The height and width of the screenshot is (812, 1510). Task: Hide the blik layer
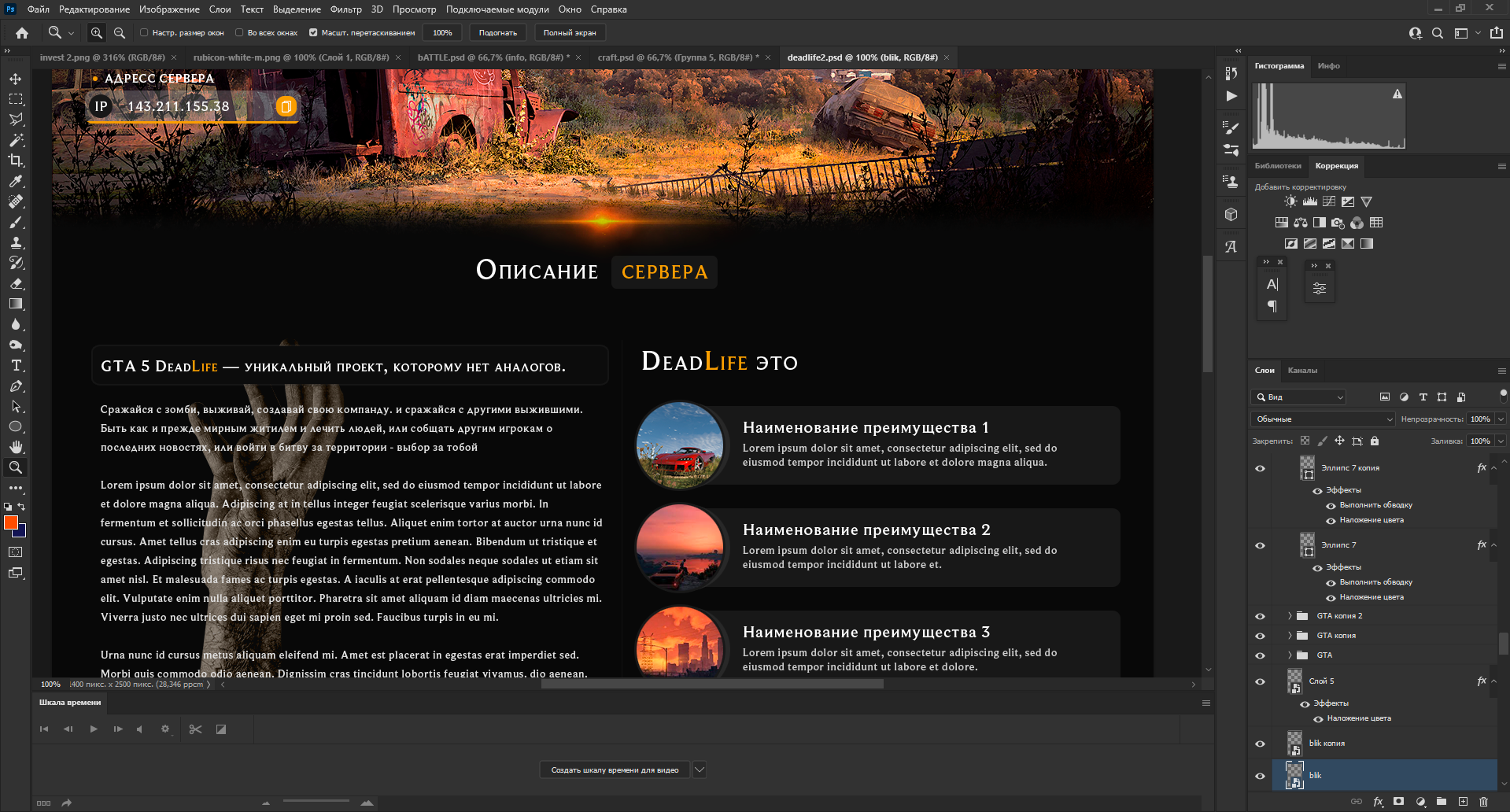[x=1260, y=776]
